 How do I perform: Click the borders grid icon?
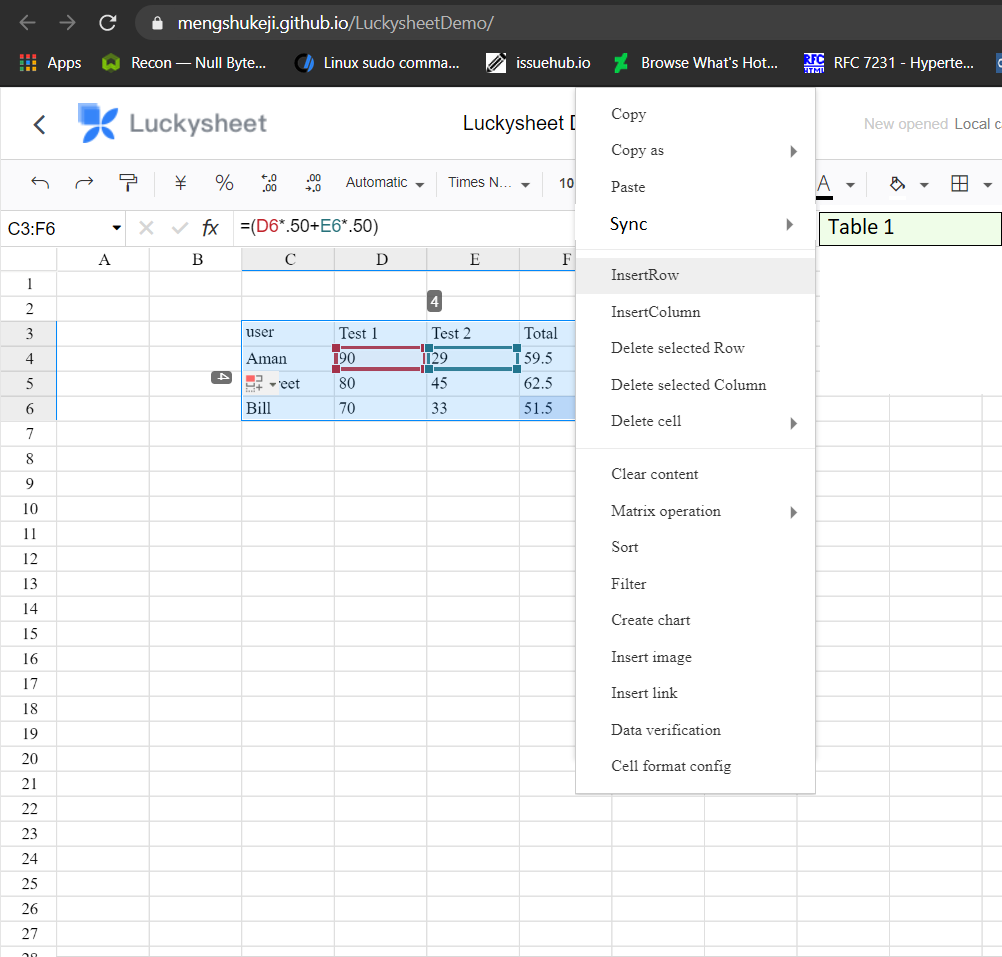961,184
